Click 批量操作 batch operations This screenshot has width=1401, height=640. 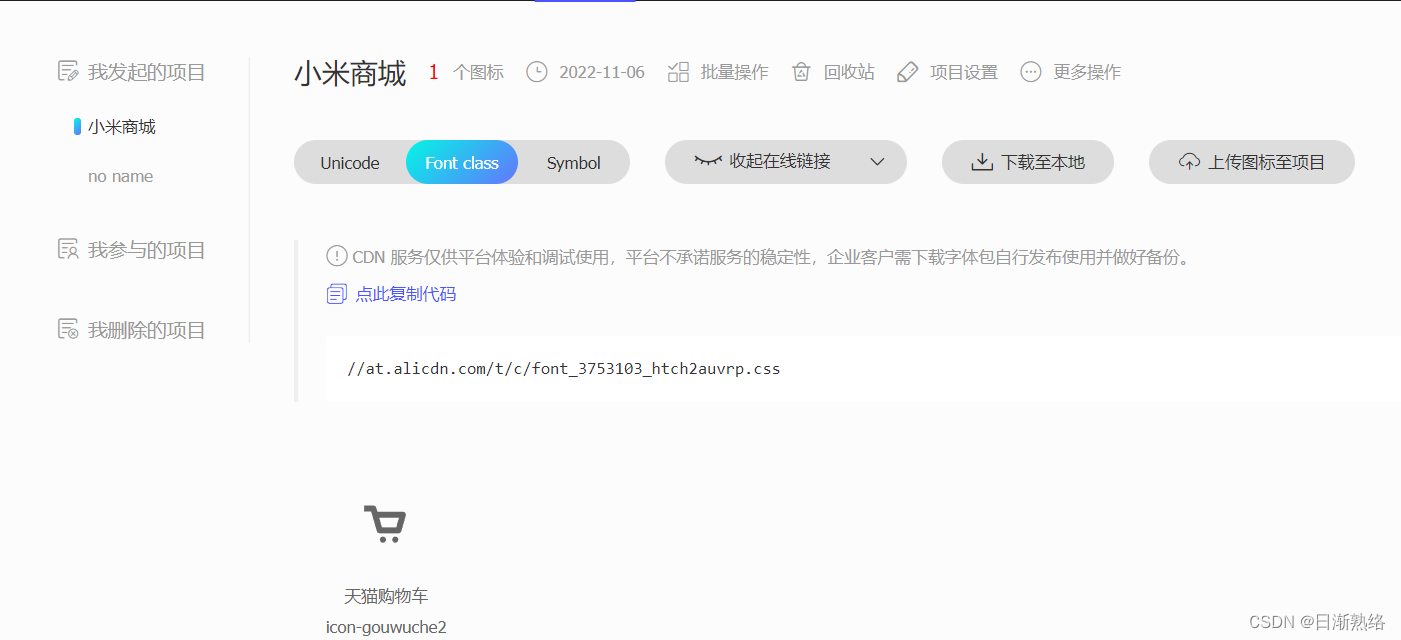pyautogui.click(x=735, y=72)
